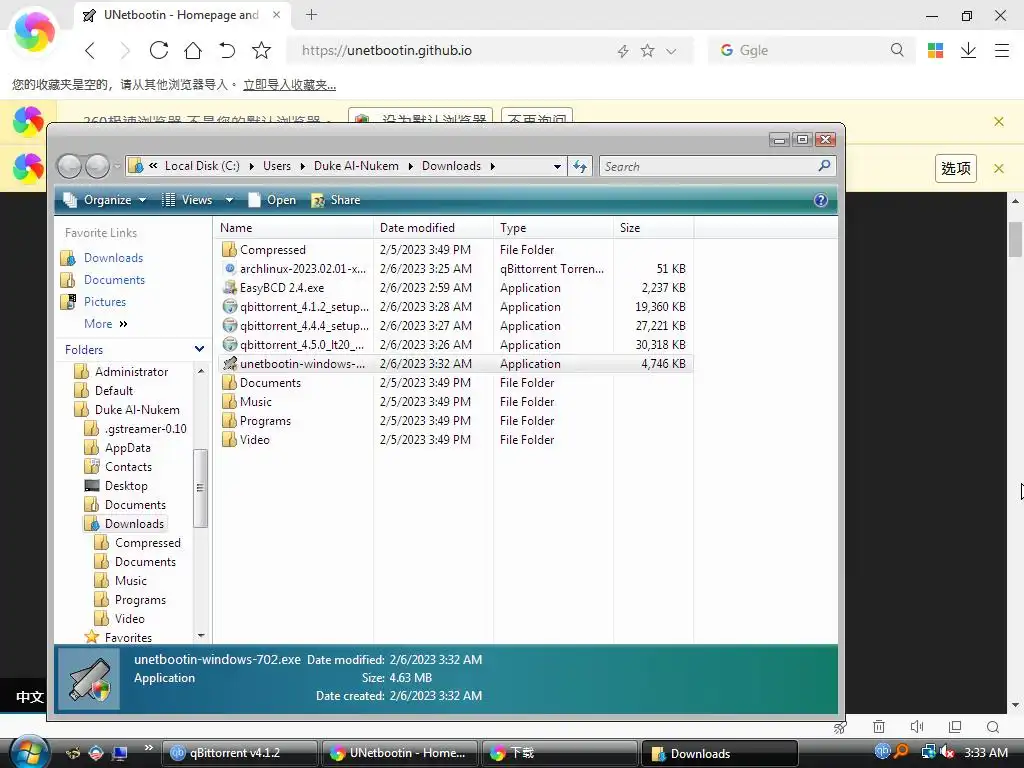This screenshot has height=768, width=1024.
Task: Switch to 下载 taskbar window
Action: coord(559,753)
